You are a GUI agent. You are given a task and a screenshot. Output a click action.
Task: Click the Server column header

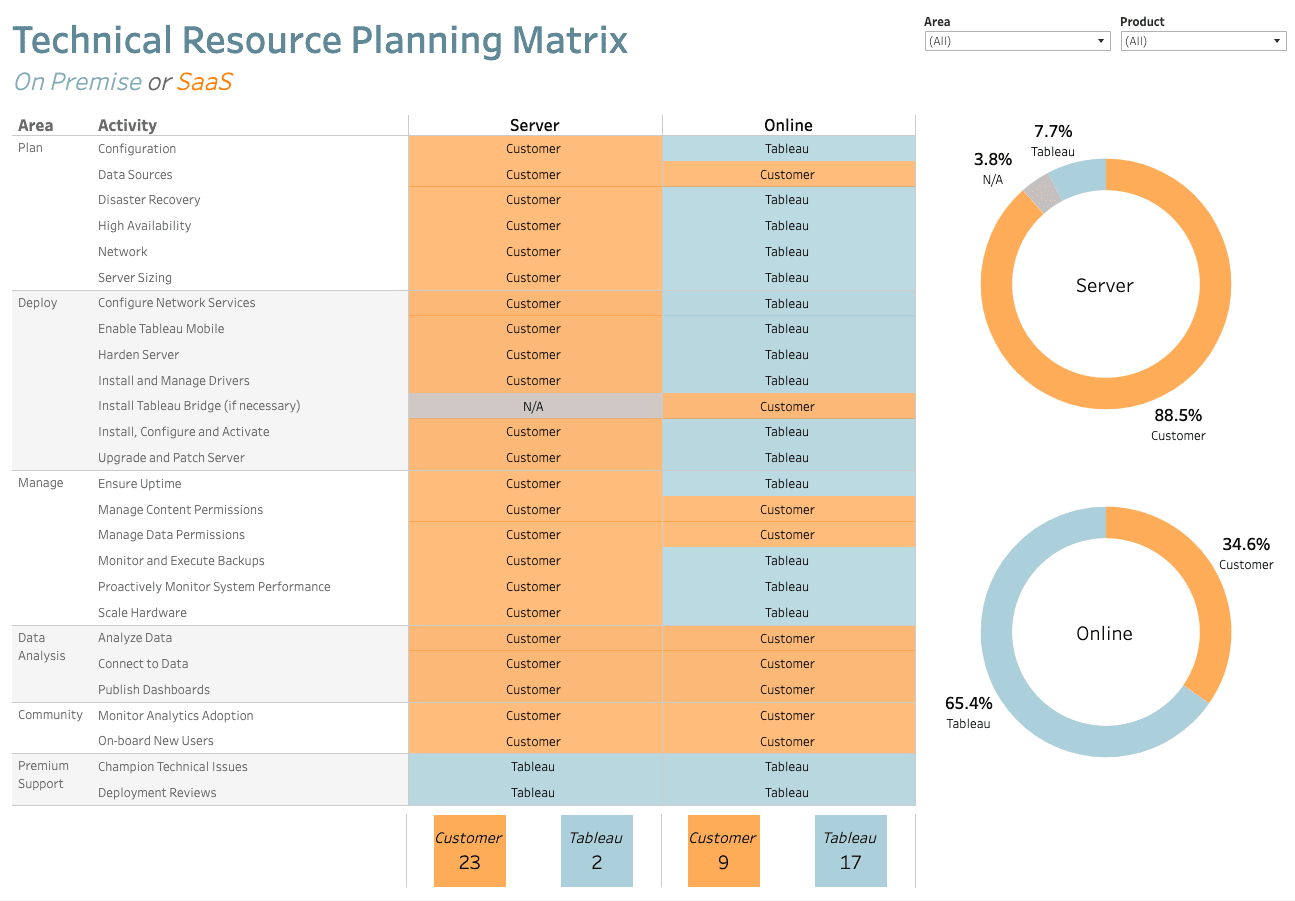(x=535, y=125)
